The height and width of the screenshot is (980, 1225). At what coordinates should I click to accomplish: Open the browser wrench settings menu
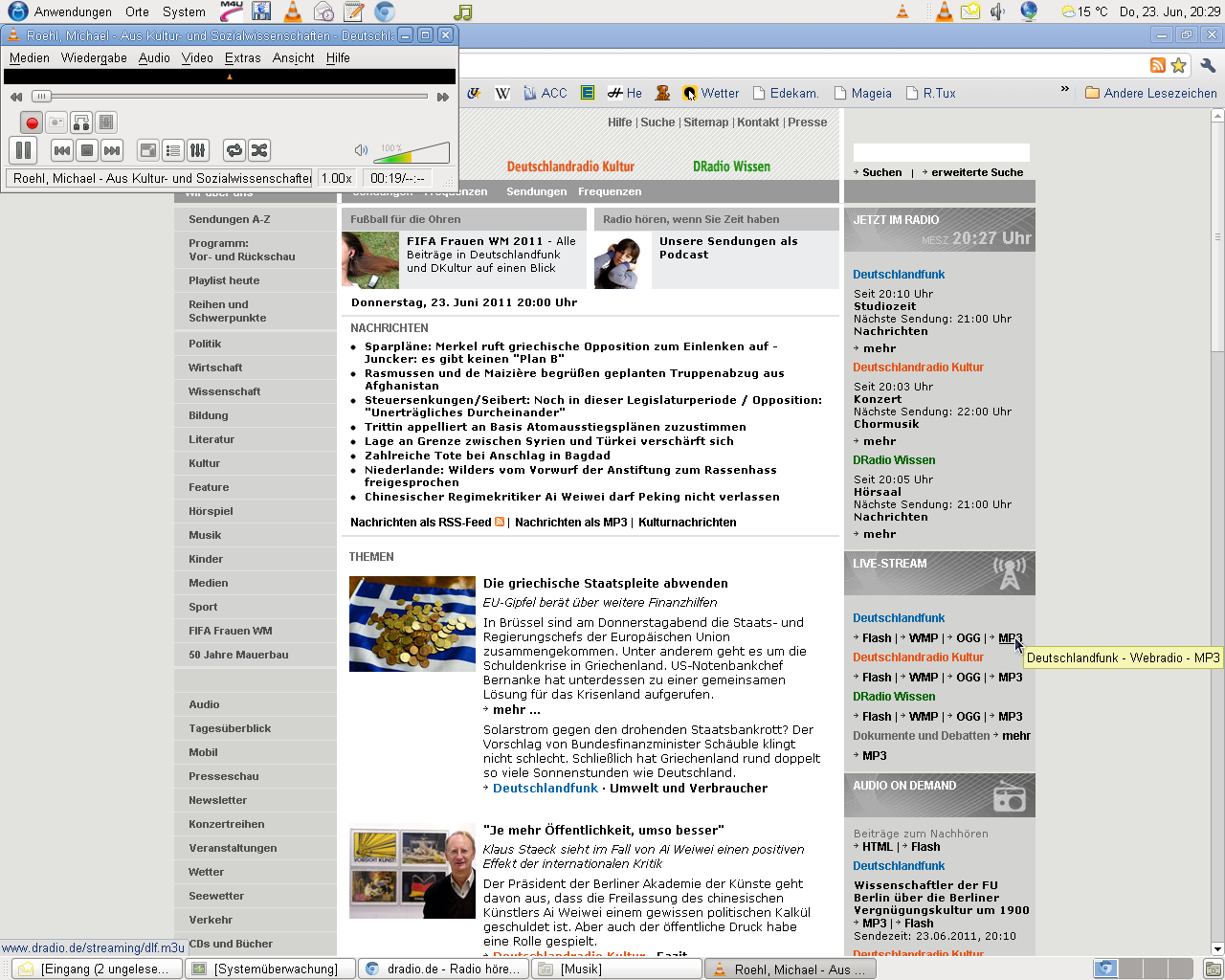click(x=1208, y=65)
